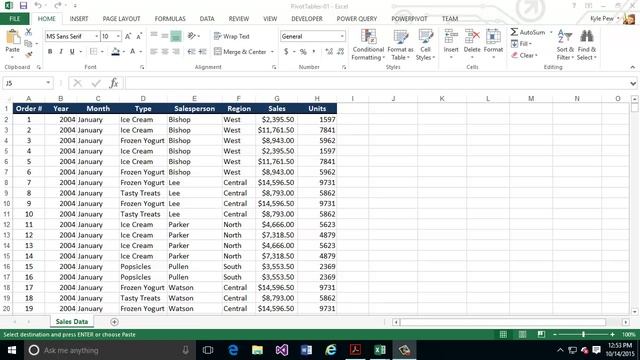The image size is (640, 360).
Task: Click the Paste clipboard icon
Action: (13, 37)
